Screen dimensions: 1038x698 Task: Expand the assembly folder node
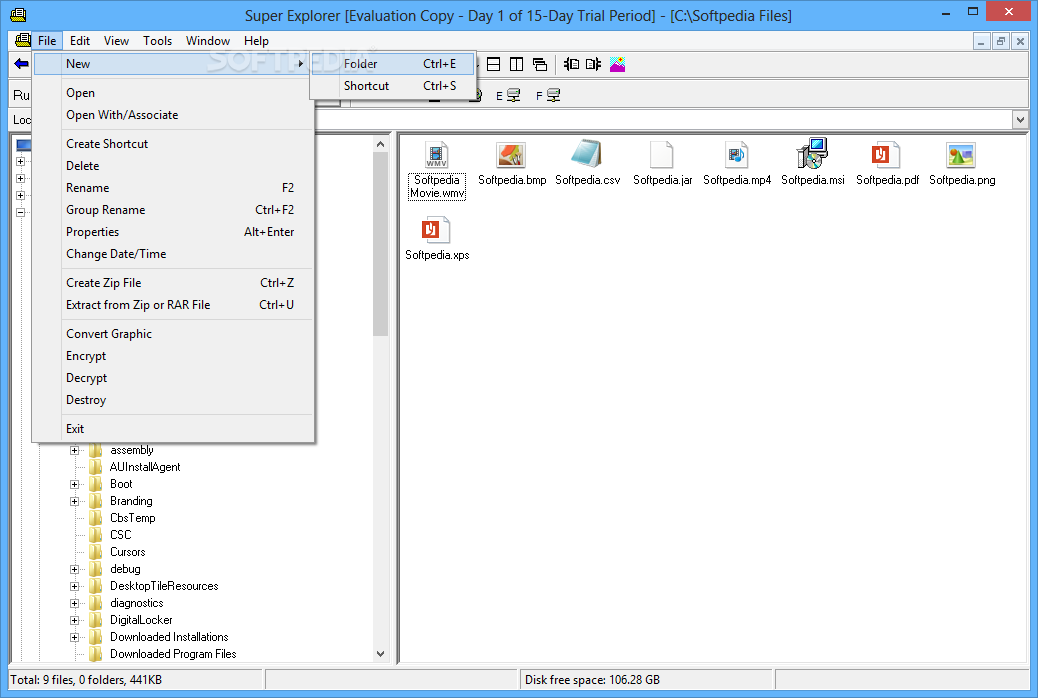pyautogui.click(x=74, y=450)
